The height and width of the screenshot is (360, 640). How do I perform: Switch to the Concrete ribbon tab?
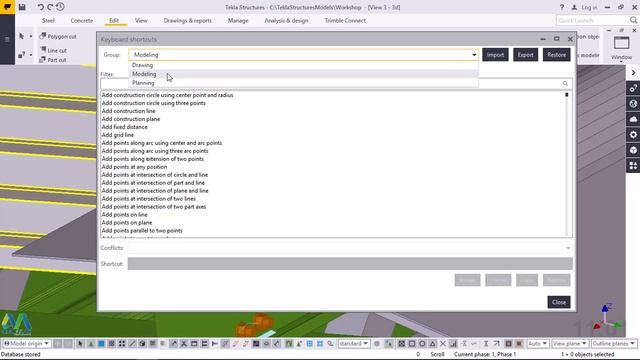pos(82,20)
